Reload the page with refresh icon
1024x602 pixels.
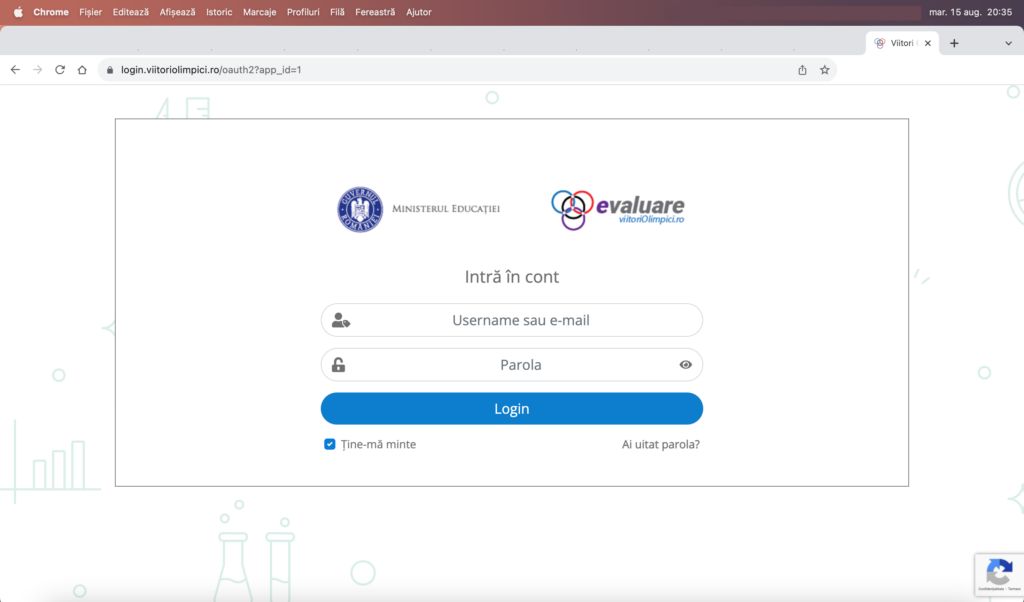(x=60, y=70)
